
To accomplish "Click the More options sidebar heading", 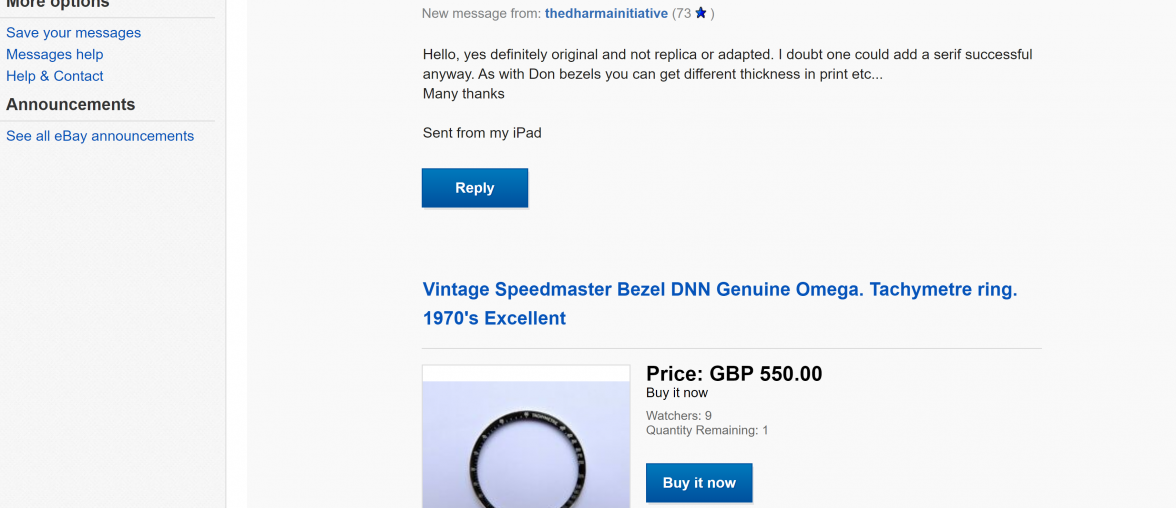I will [58, 4].
